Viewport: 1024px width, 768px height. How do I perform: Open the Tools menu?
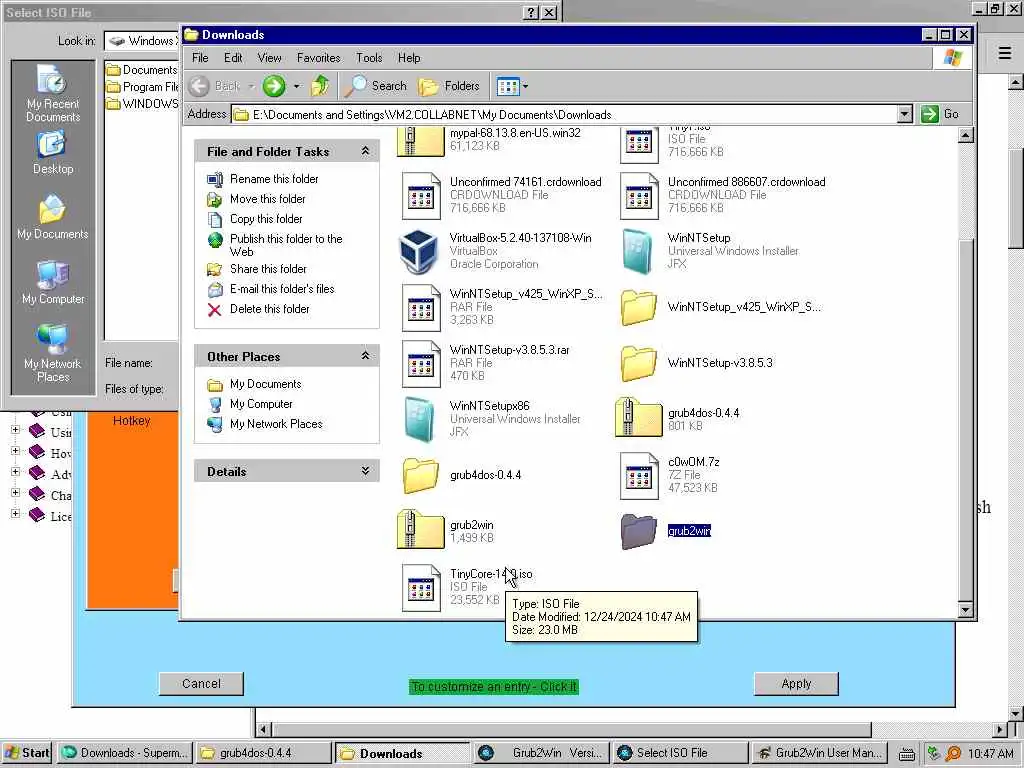(x=369, y=57)
